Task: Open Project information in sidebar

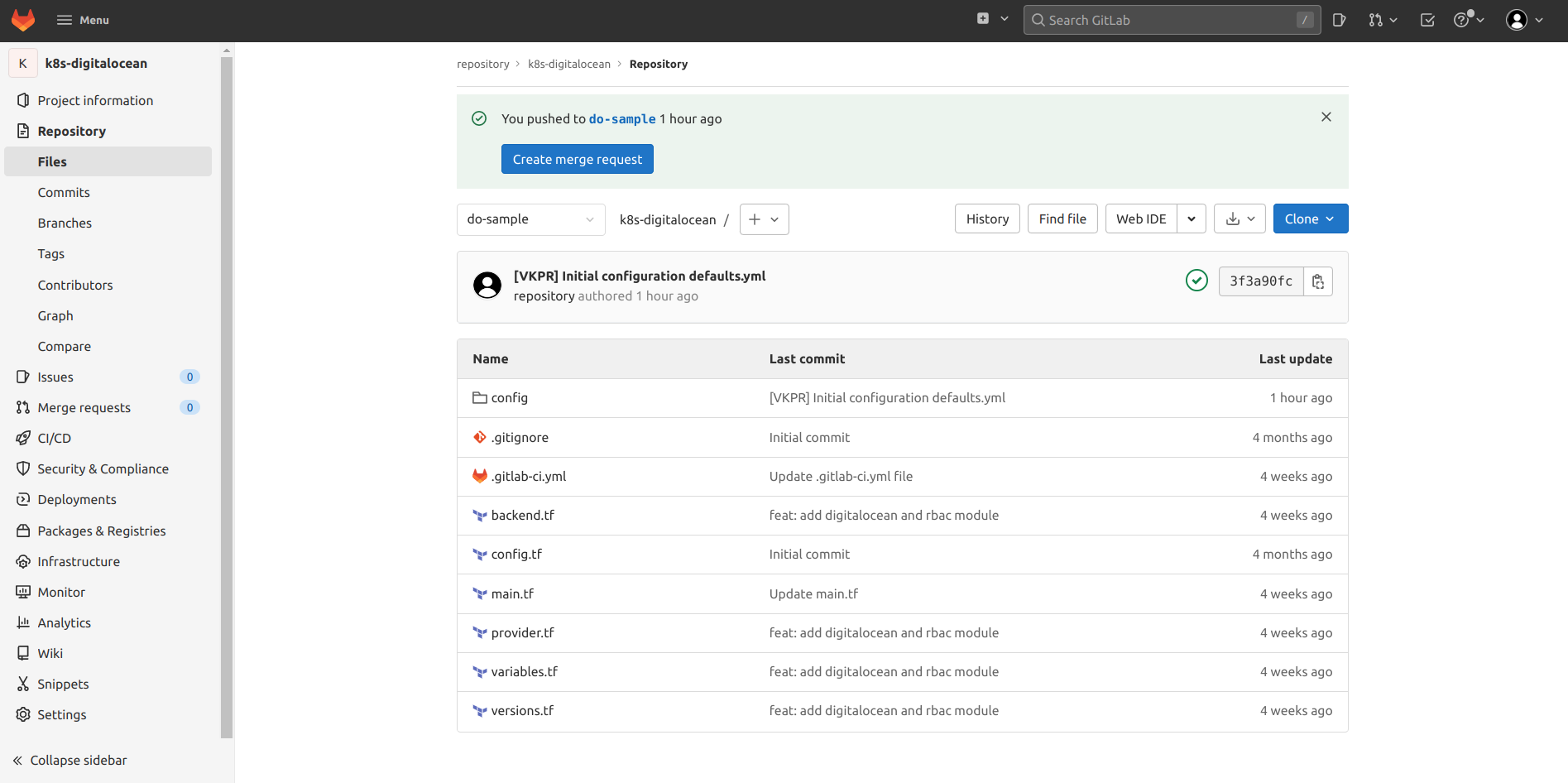Action: point(108,100)
